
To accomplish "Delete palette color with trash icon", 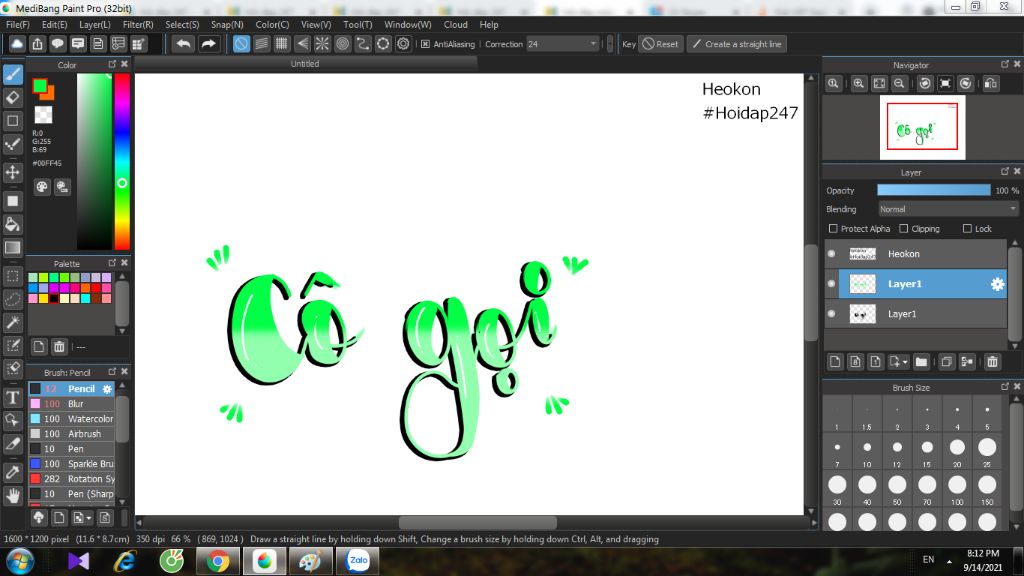I will point(59,347).
